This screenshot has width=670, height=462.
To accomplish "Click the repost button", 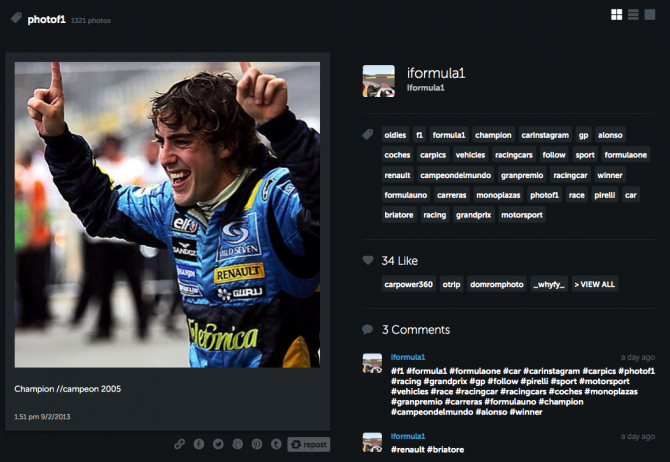I will point(309,444).
